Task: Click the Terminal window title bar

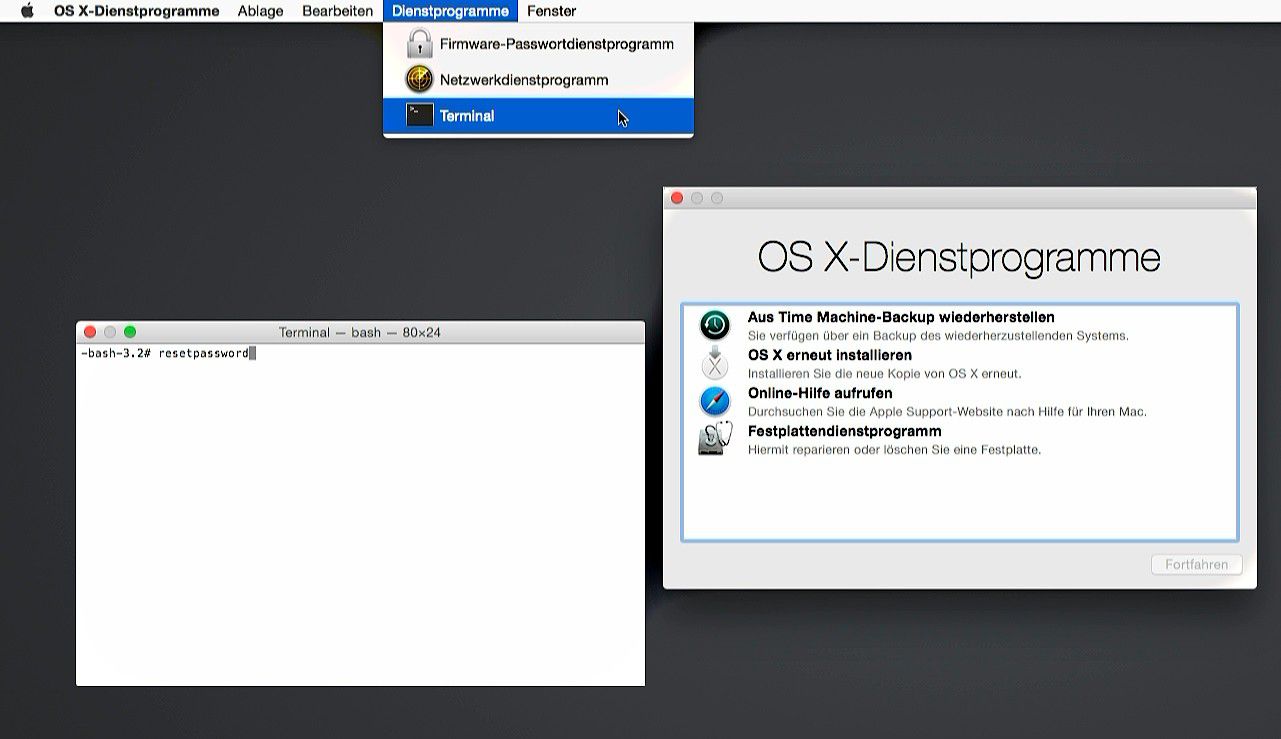Action: pos(360,332)
